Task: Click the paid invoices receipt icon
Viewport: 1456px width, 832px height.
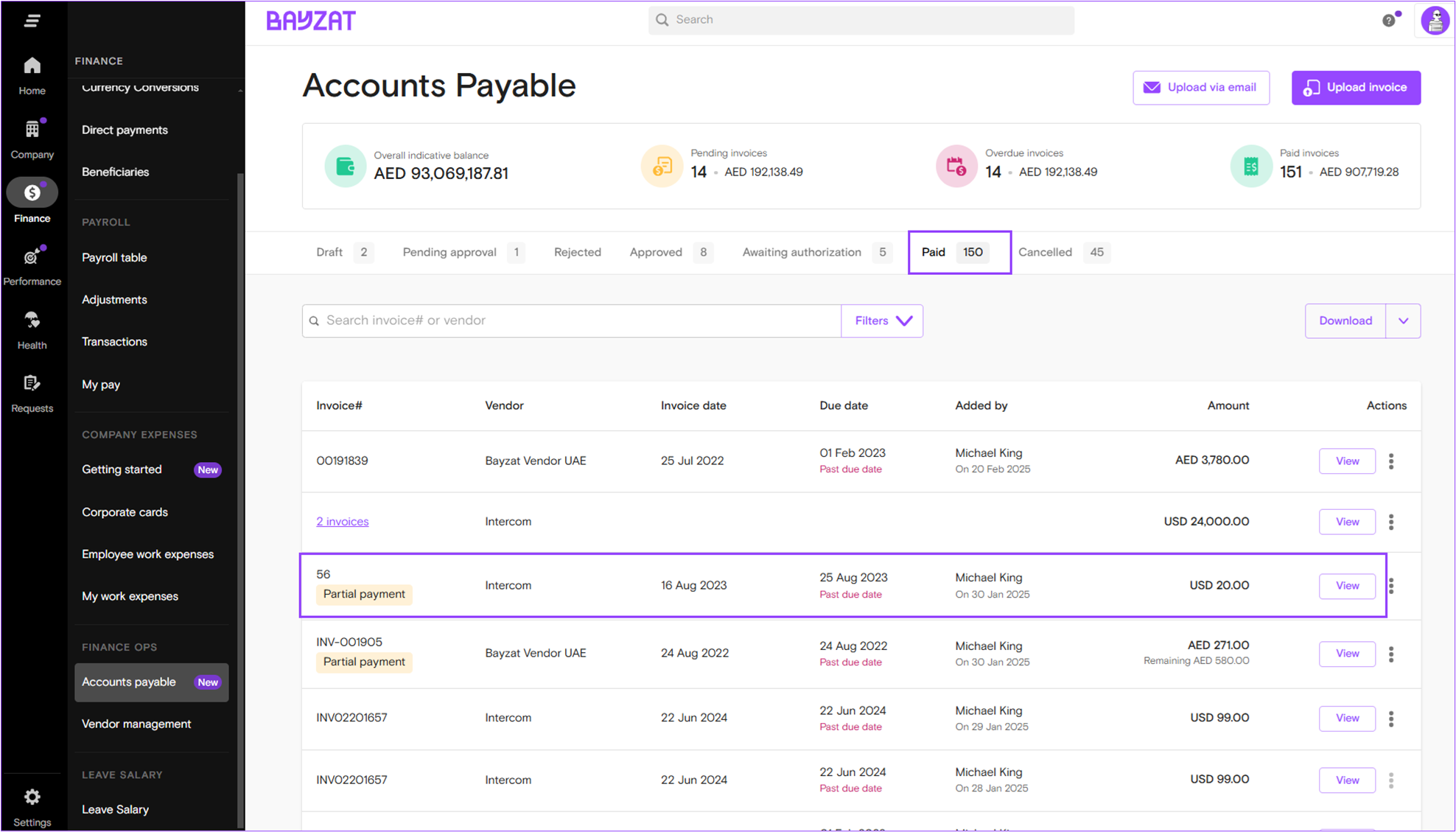Action: (x=1251, y=167)
